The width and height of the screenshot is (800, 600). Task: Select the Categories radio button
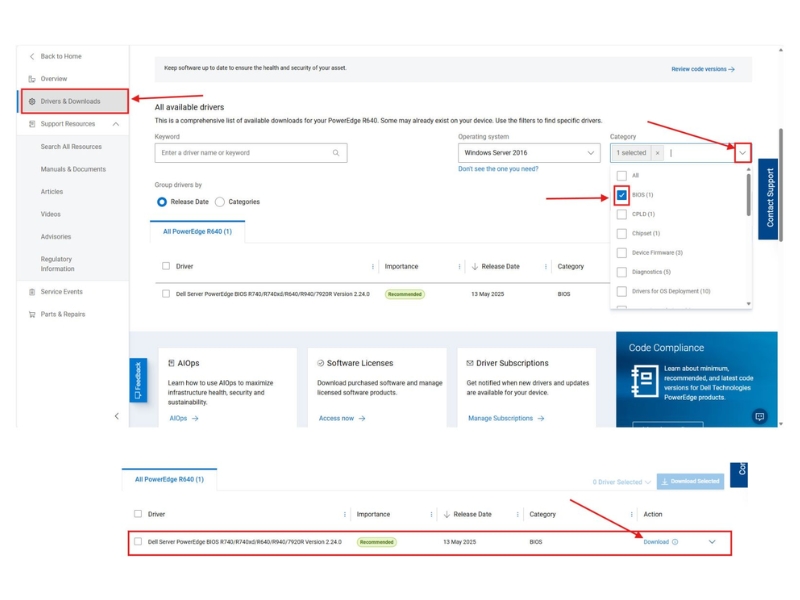pos(219,202)
